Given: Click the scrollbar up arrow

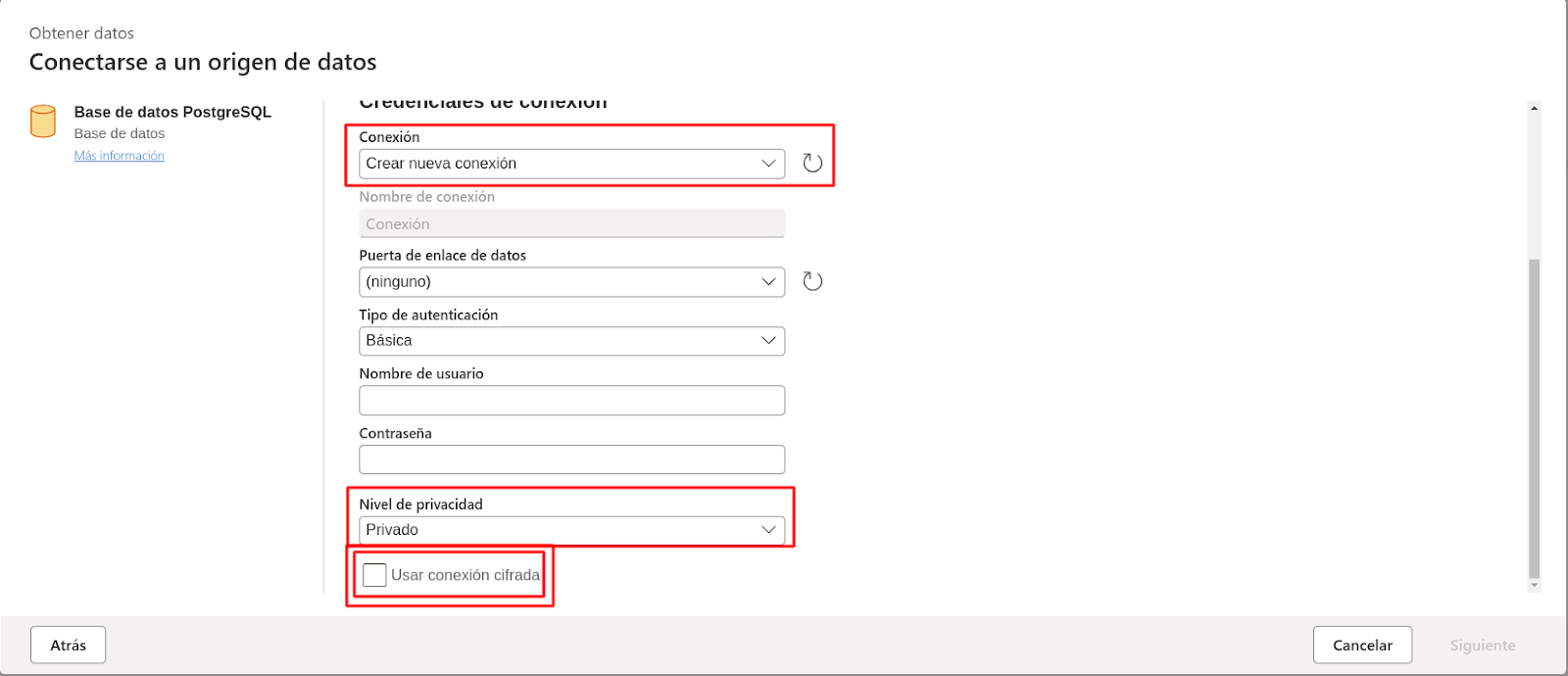Looking at the screenshot, I should pyautogui.click(x=1534, y=108).
